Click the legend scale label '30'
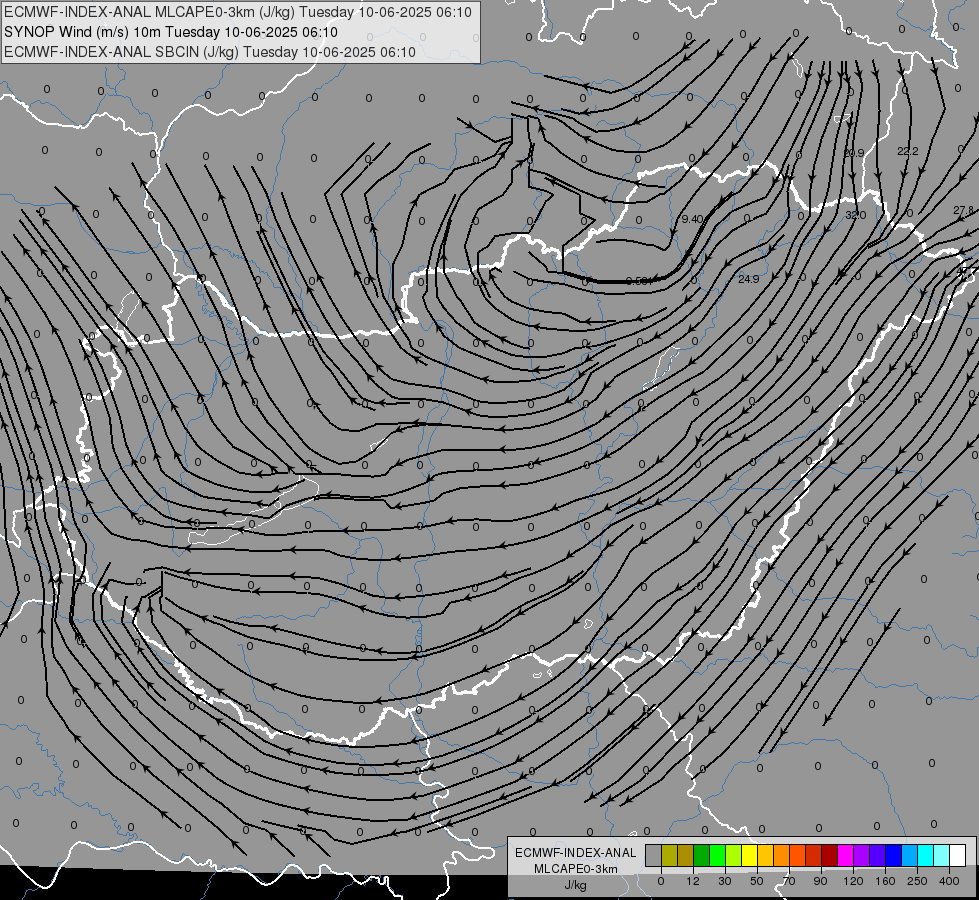Screen dimensions: 979x900 (x=725, y=881)
